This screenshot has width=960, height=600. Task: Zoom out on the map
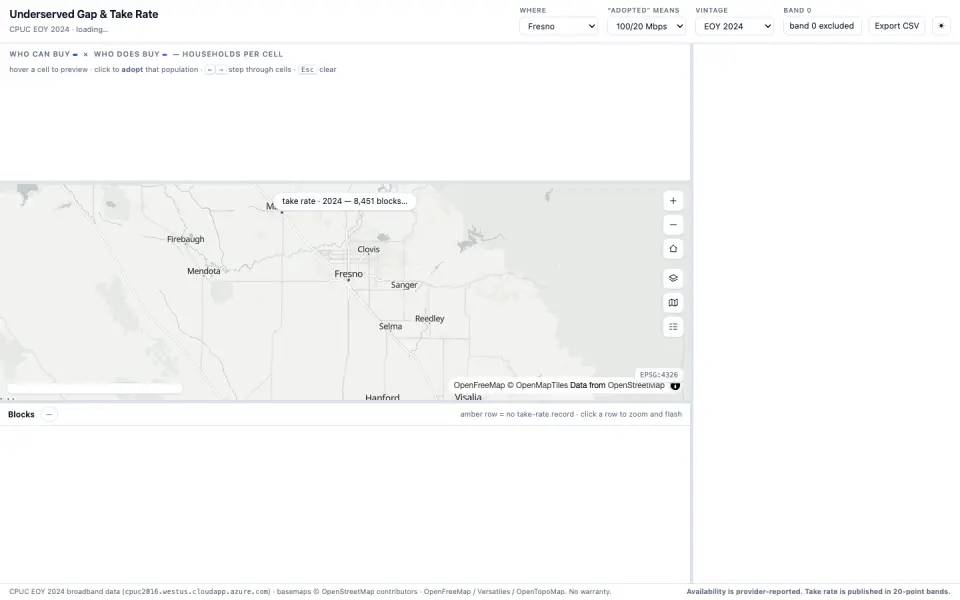coord(673,225)
